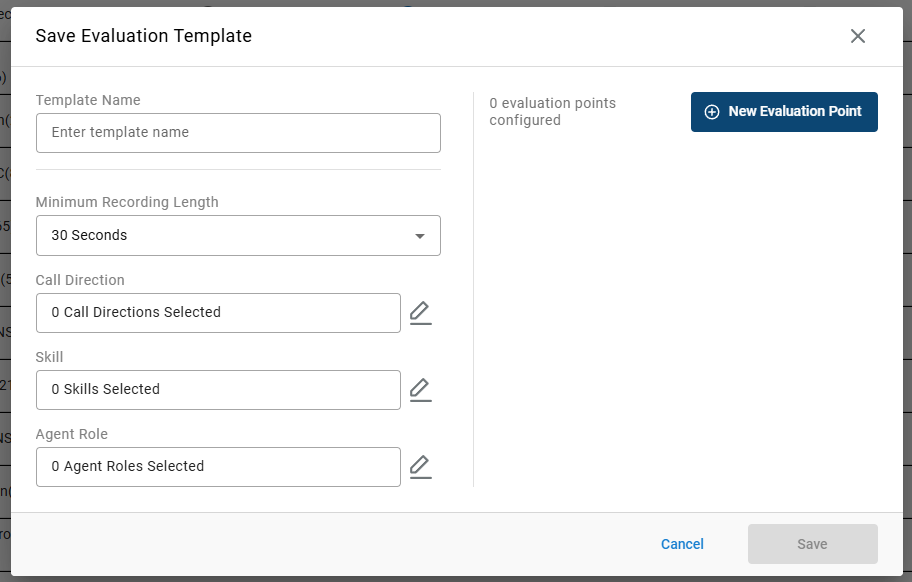Open the 30 Seconds combo box
The height and width of the screenshot is (582, 912).
[220, 236]
